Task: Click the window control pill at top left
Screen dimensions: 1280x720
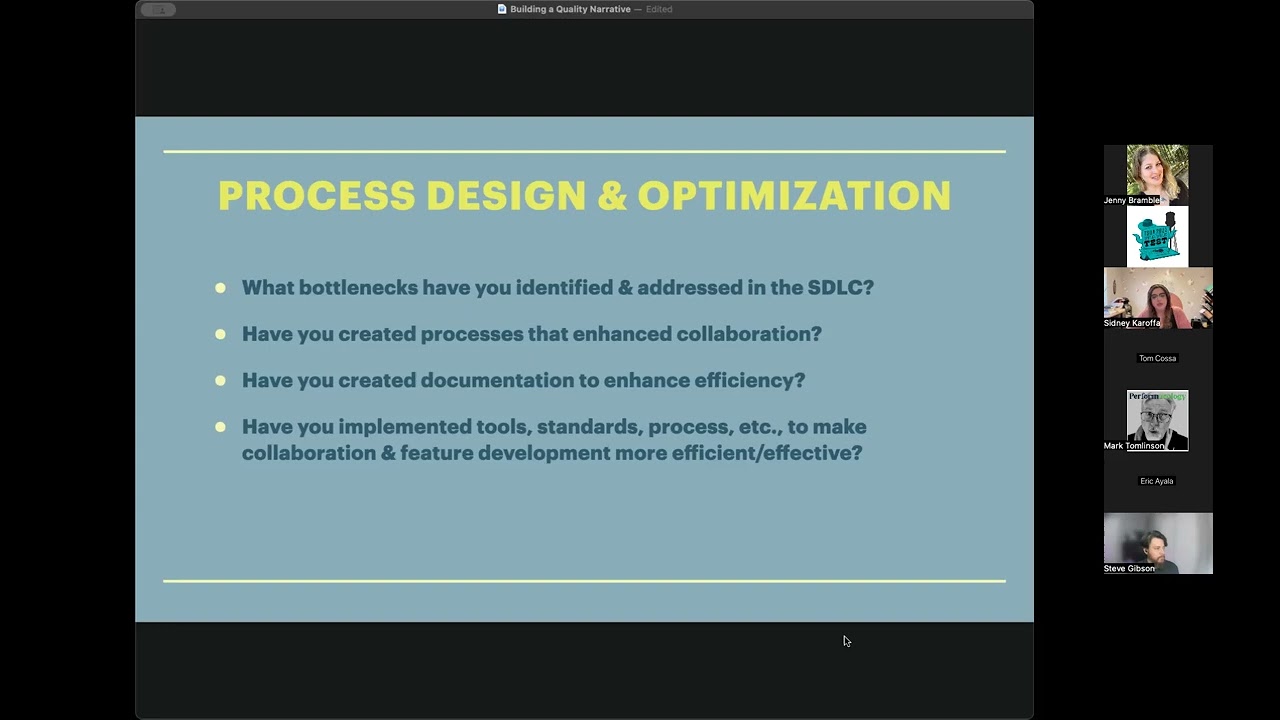Action: (x=158, y=9)
